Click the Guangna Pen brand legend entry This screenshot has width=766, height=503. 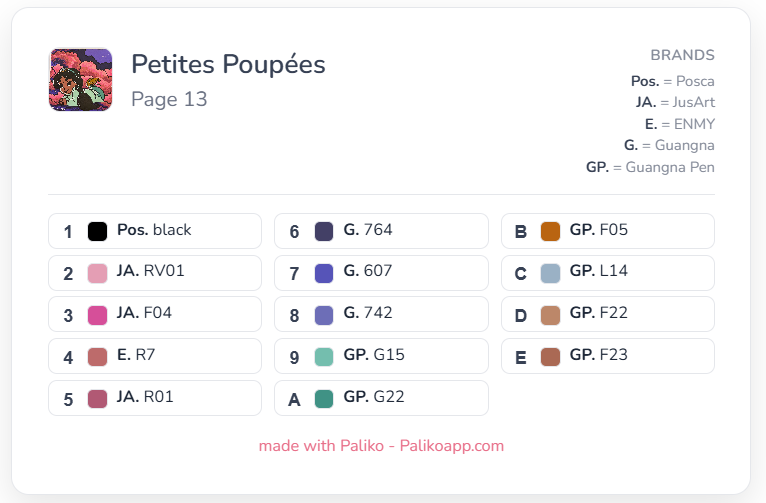click(x=650, y=167)
